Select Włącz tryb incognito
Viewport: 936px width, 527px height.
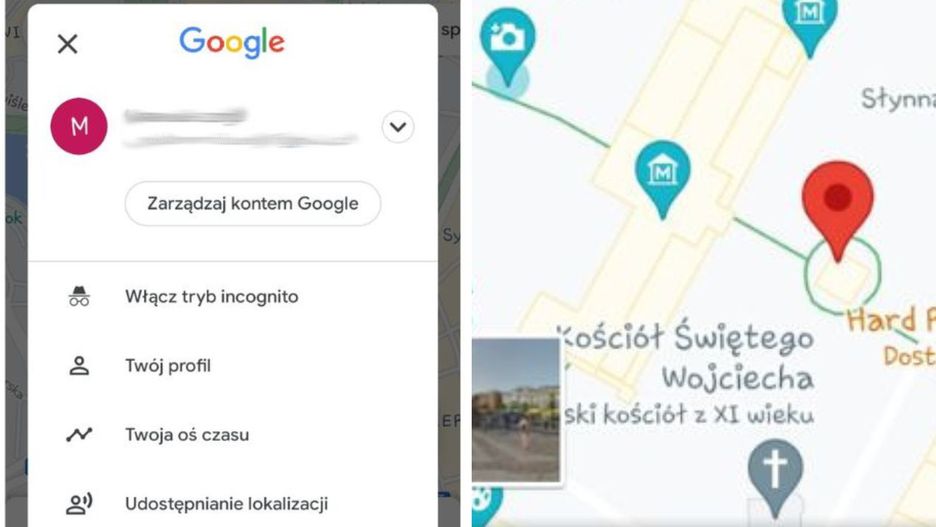212,297
